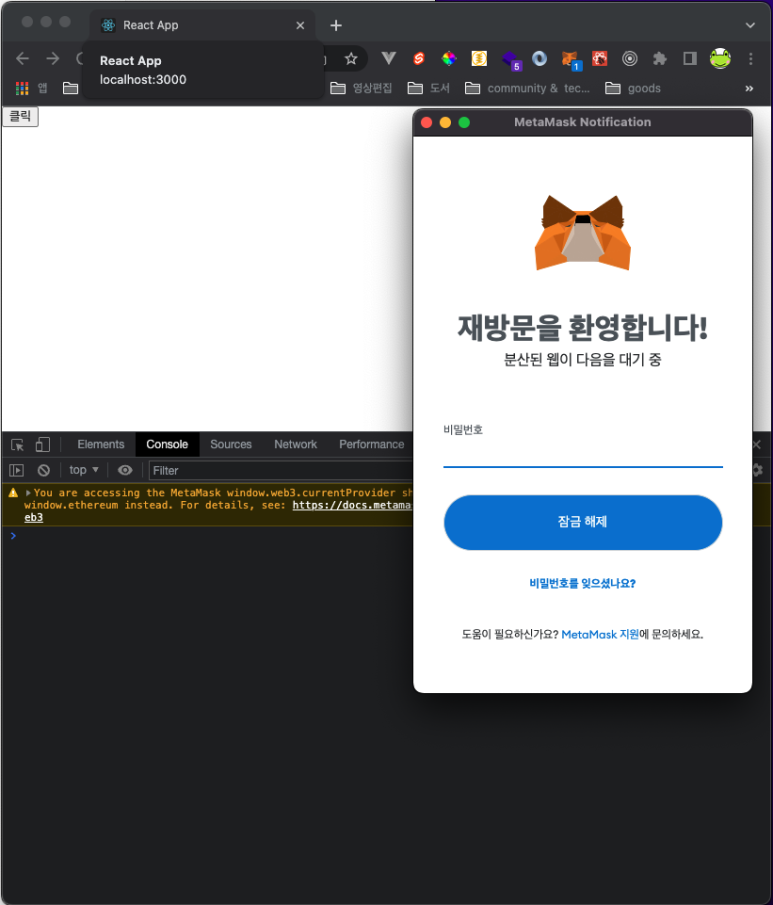Click the blue 잠금 해제 unlock button
773x905 pixels.
pos(582,522)
